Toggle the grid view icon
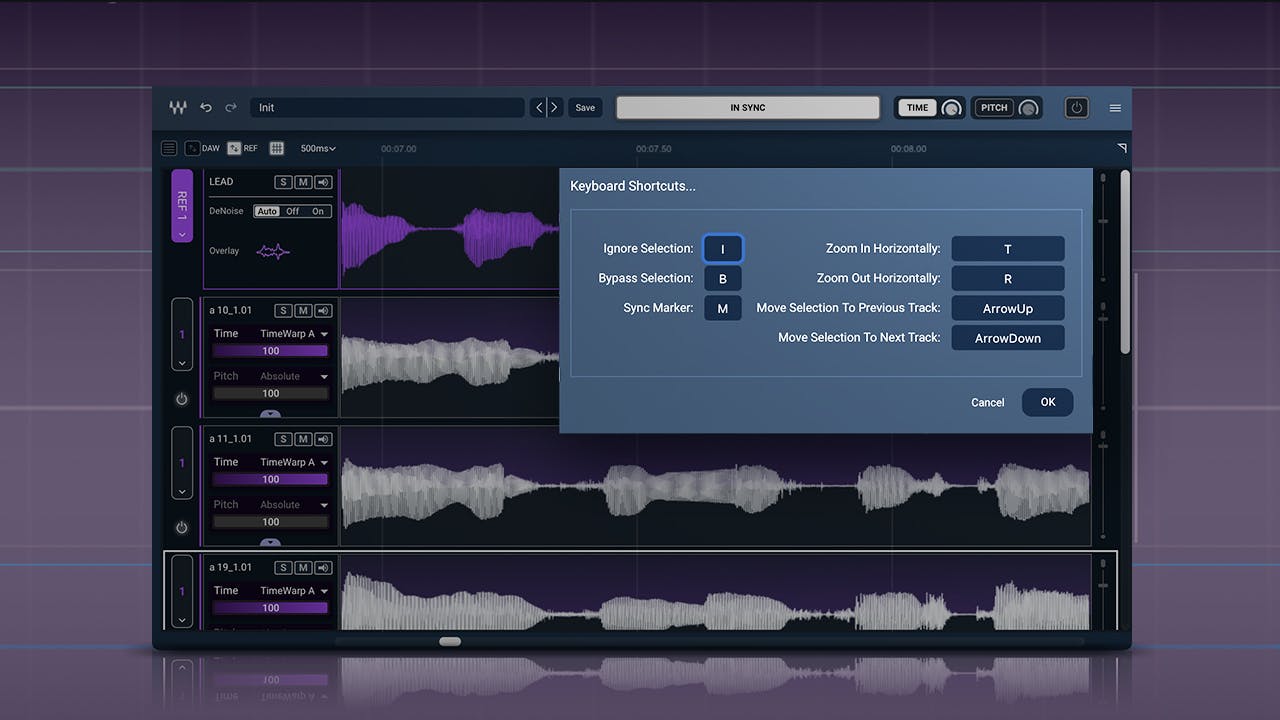This screenshot has width=1280, height=720. point(277,148)
